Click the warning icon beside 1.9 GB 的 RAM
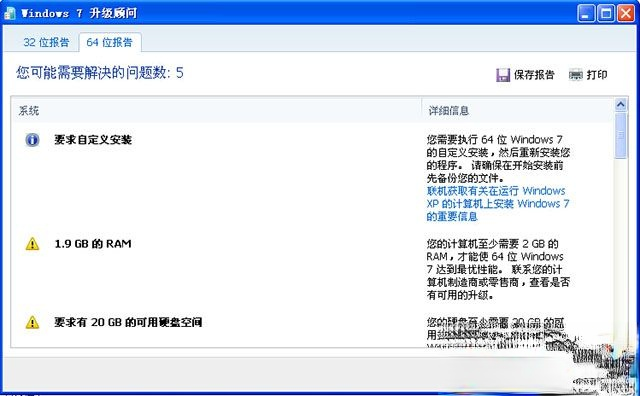This screenshot has height=396, width=640. pos(32,244)
